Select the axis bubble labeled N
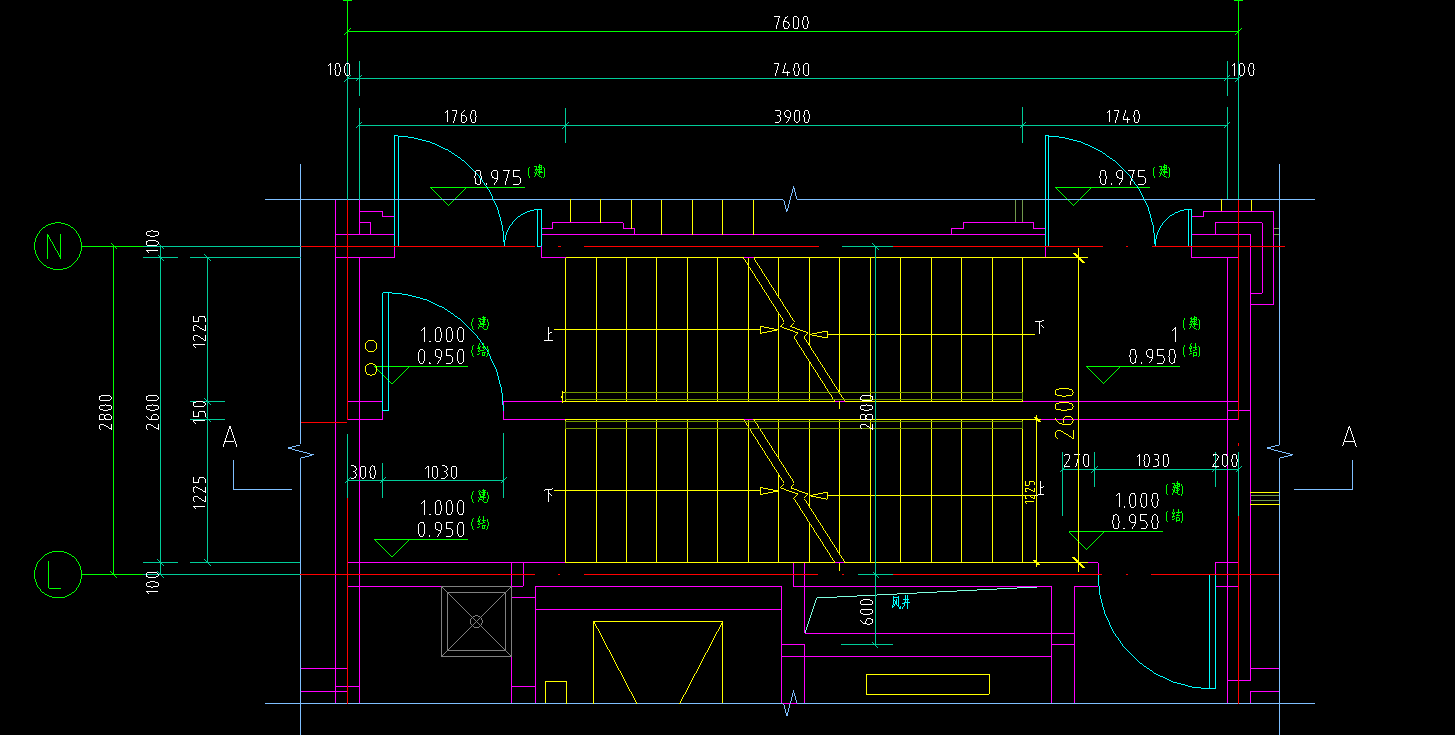This screenshot has width=1455, height=735. click(58, 246)
